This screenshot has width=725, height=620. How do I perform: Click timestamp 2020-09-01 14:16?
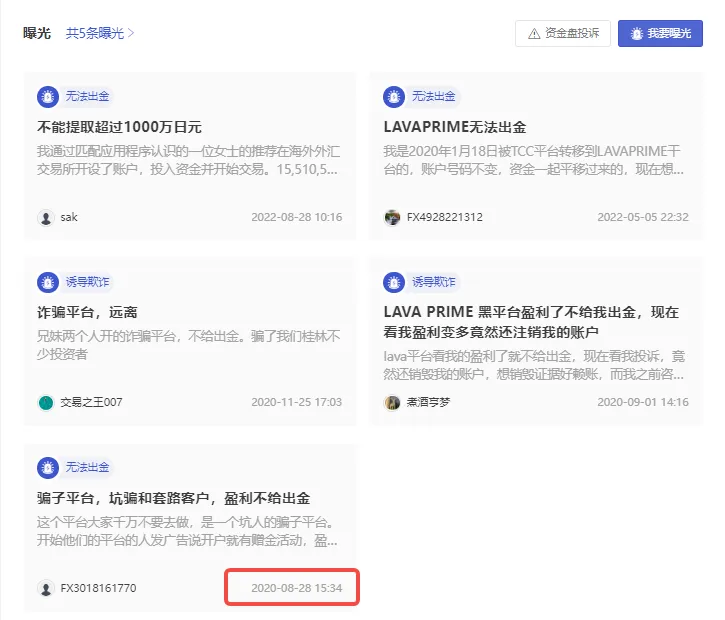[x=643, y=402]
